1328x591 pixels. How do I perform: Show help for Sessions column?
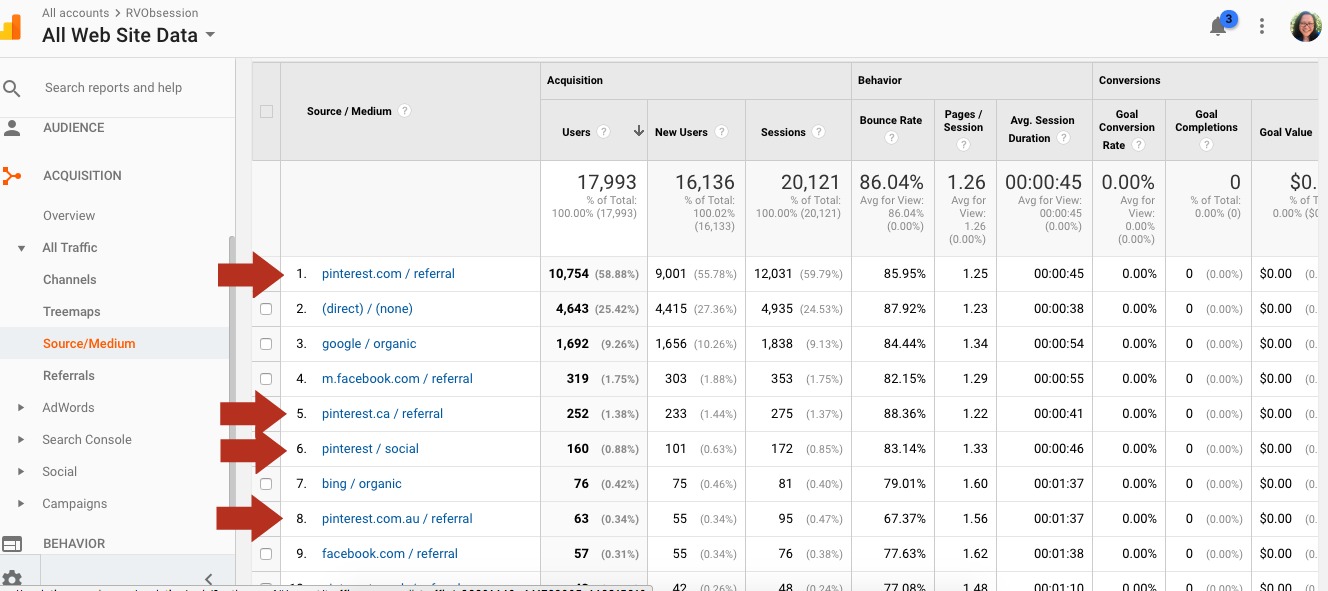click(x=818, y=132)
